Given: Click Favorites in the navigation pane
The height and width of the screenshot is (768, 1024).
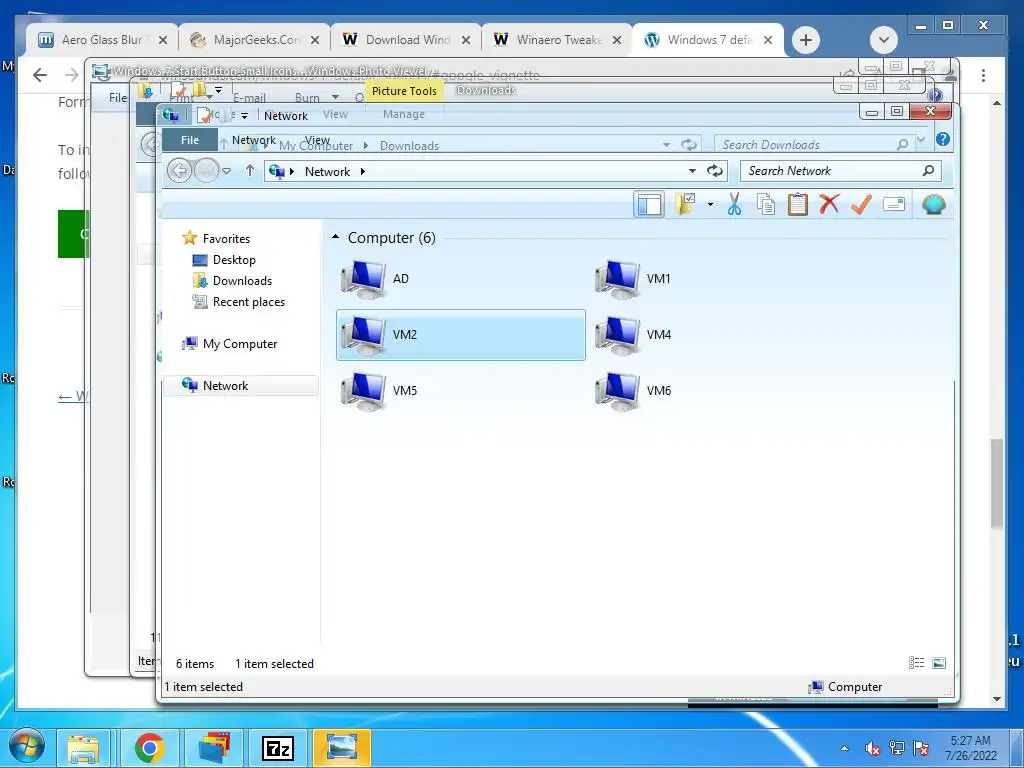Looking at the screenshot, I should click(x=226, y=238).
